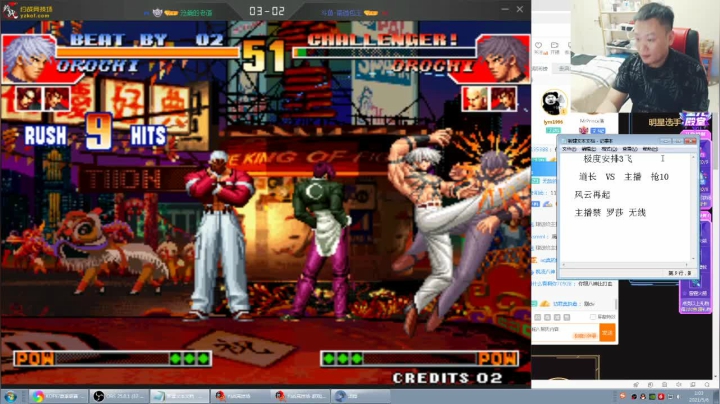Open 格式 menu in Notepad
The width and height of the screenshot is (720, 404).
(x=609, y=149)
